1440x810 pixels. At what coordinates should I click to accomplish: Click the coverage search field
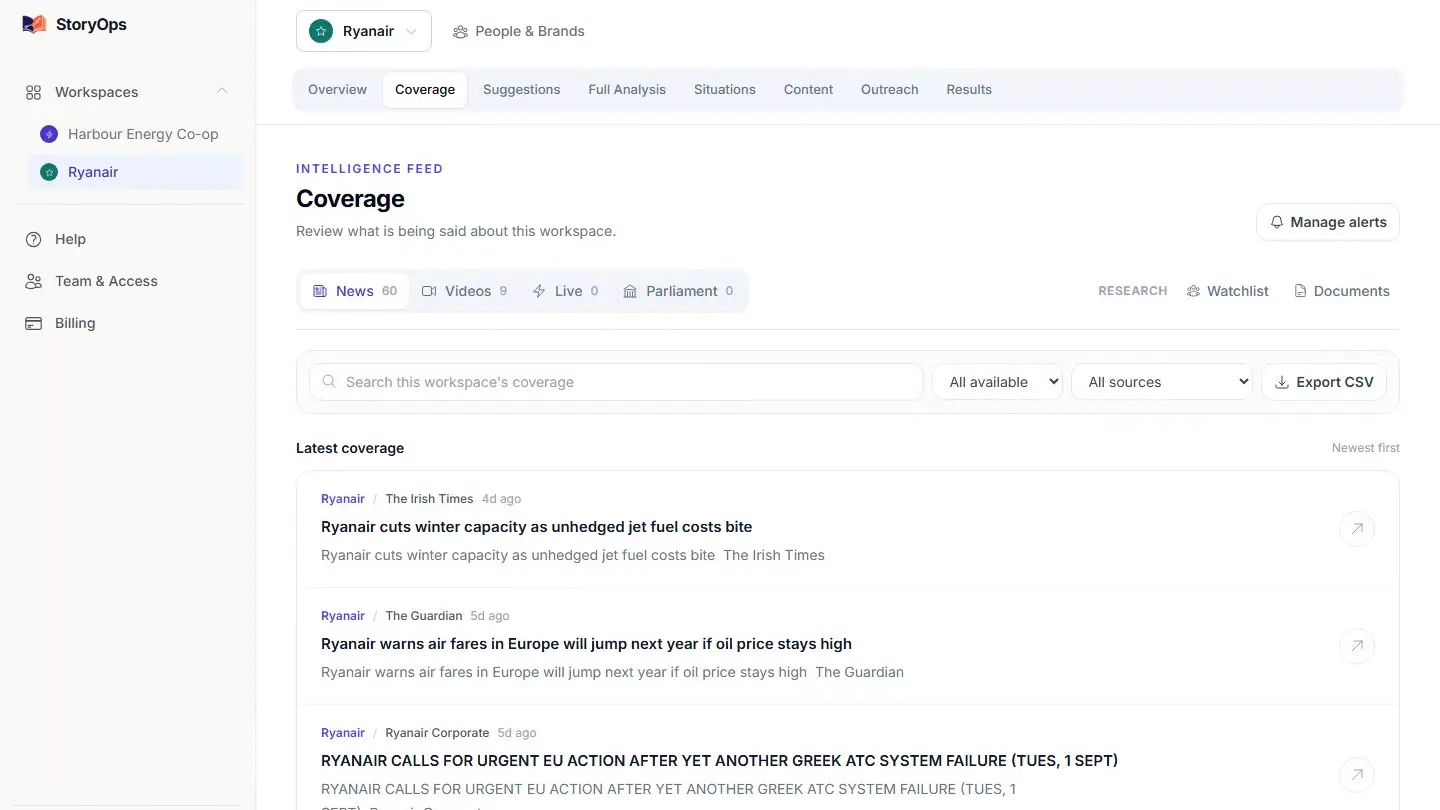[616, 382]
